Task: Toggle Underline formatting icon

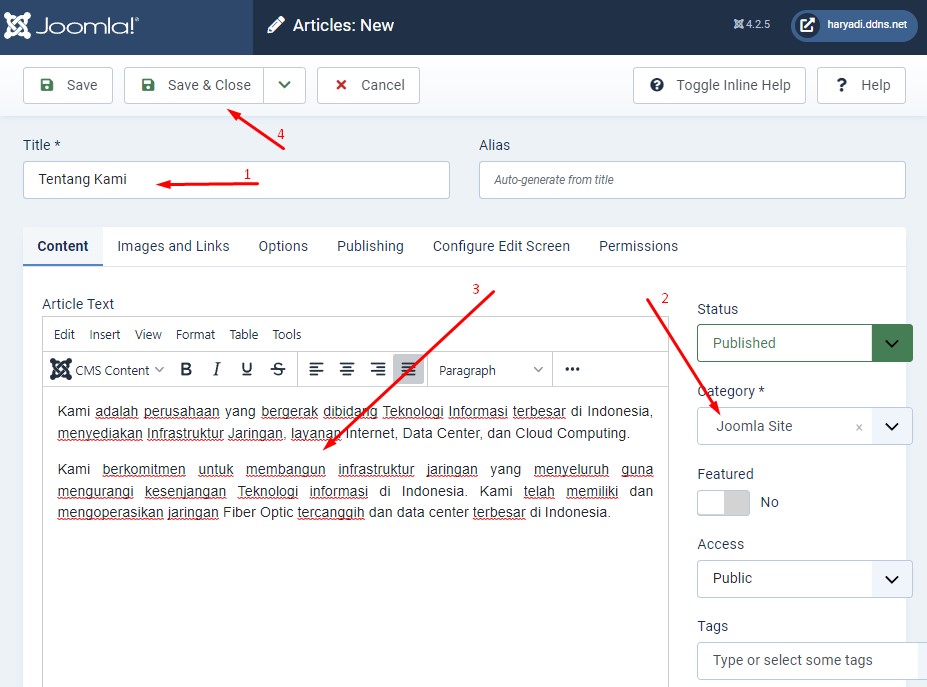Action: (x=247, y=370)
